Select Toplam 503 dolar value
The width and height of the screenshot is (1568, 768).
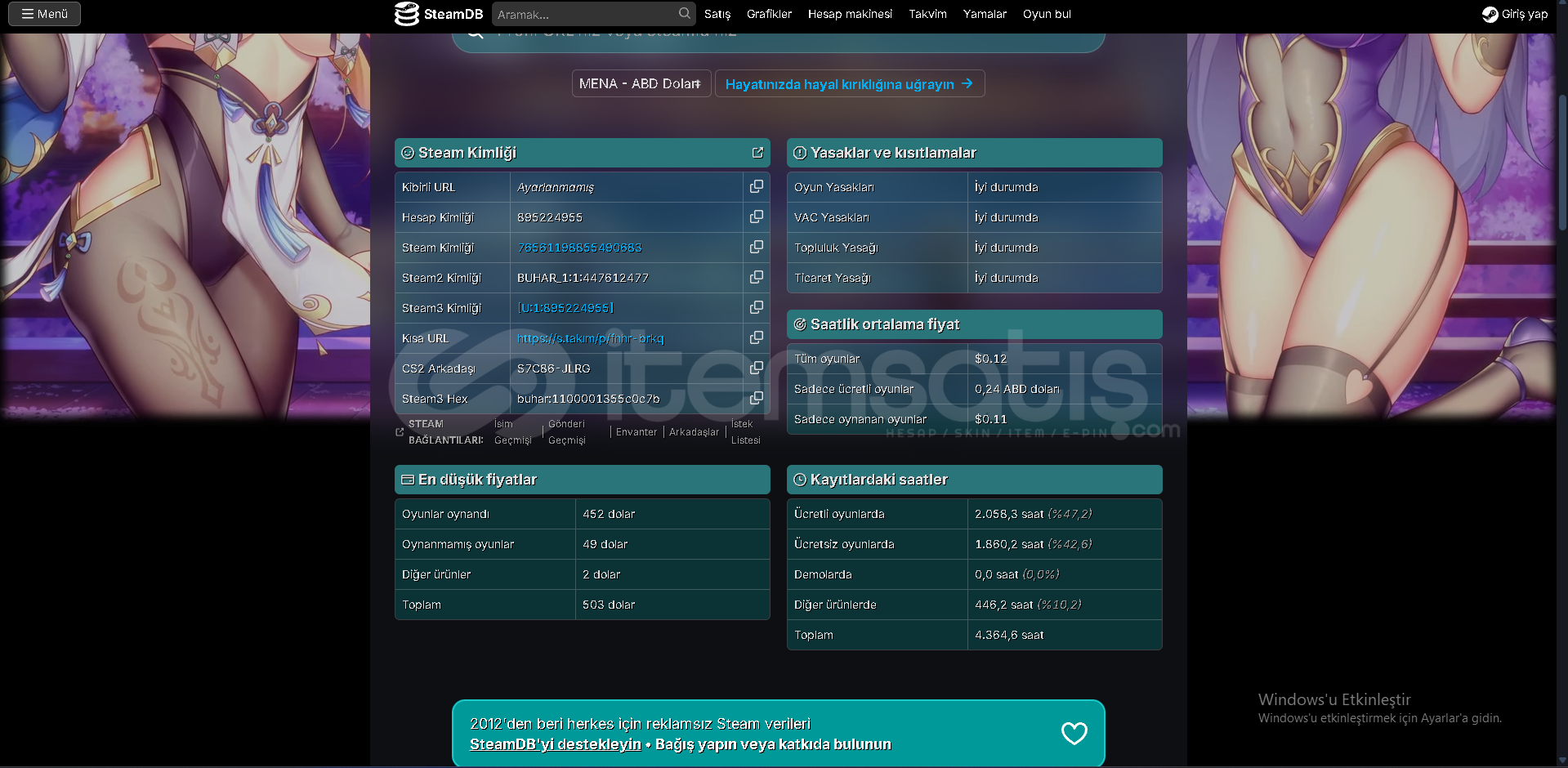pyautogui.click(x=609, y=605)
